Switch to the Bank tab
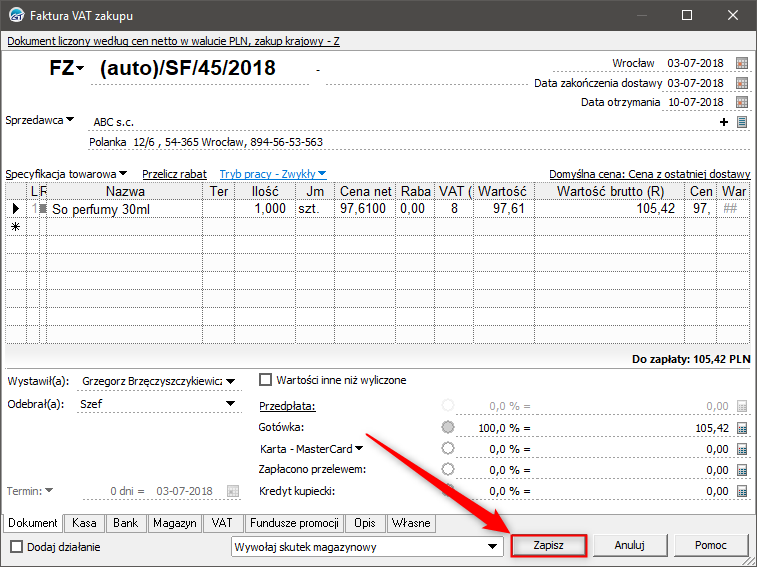 pos(126,523)
